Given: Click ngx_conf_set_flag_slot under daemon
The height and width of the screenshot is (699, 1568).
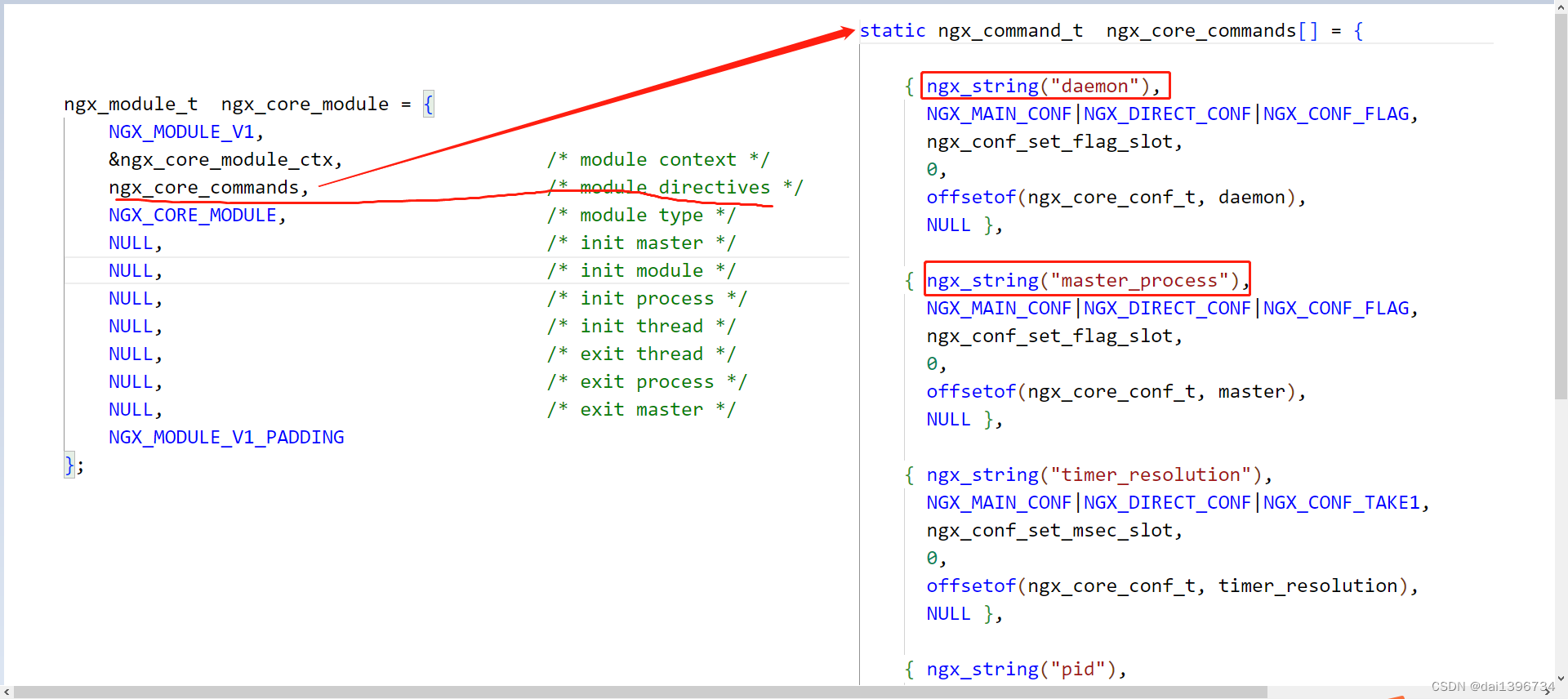Looking at the screenshot, I should 1054,142.
